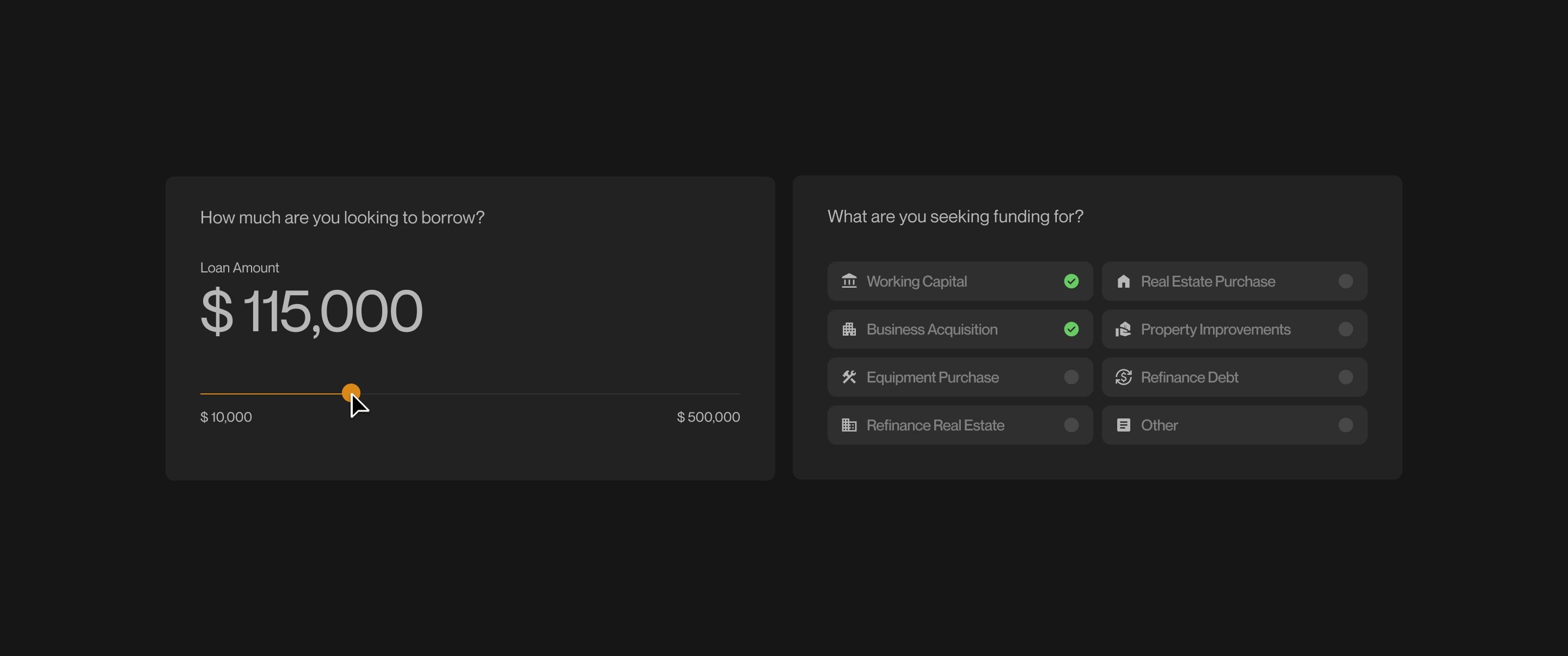This screenshot has height=656, width=1568.
Task: Click the $ 115,000 loan amount value
Action: pyautogui.click(x=311, y=311)
